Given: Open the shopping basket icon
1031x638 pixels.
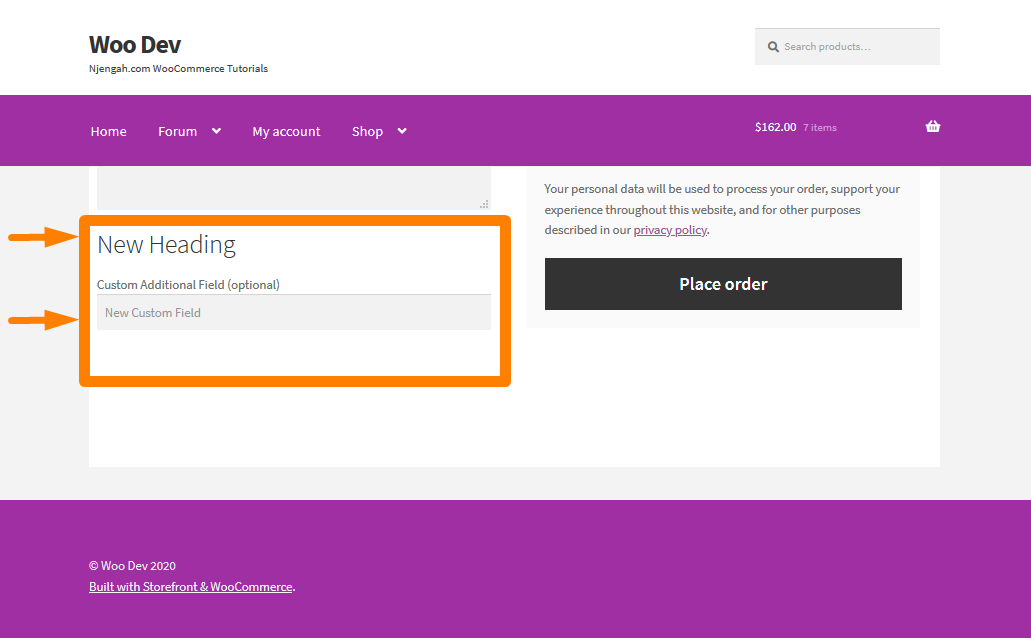Looking at the screenshot, I should click(x=932, y=127).
